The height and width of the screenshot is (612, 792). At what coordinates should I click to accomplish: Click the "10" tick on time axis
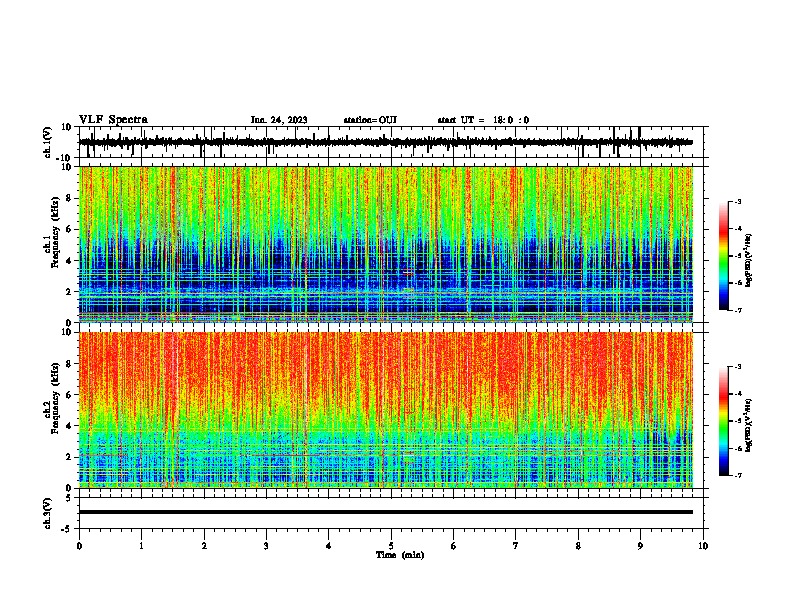(x=703, y=546)
